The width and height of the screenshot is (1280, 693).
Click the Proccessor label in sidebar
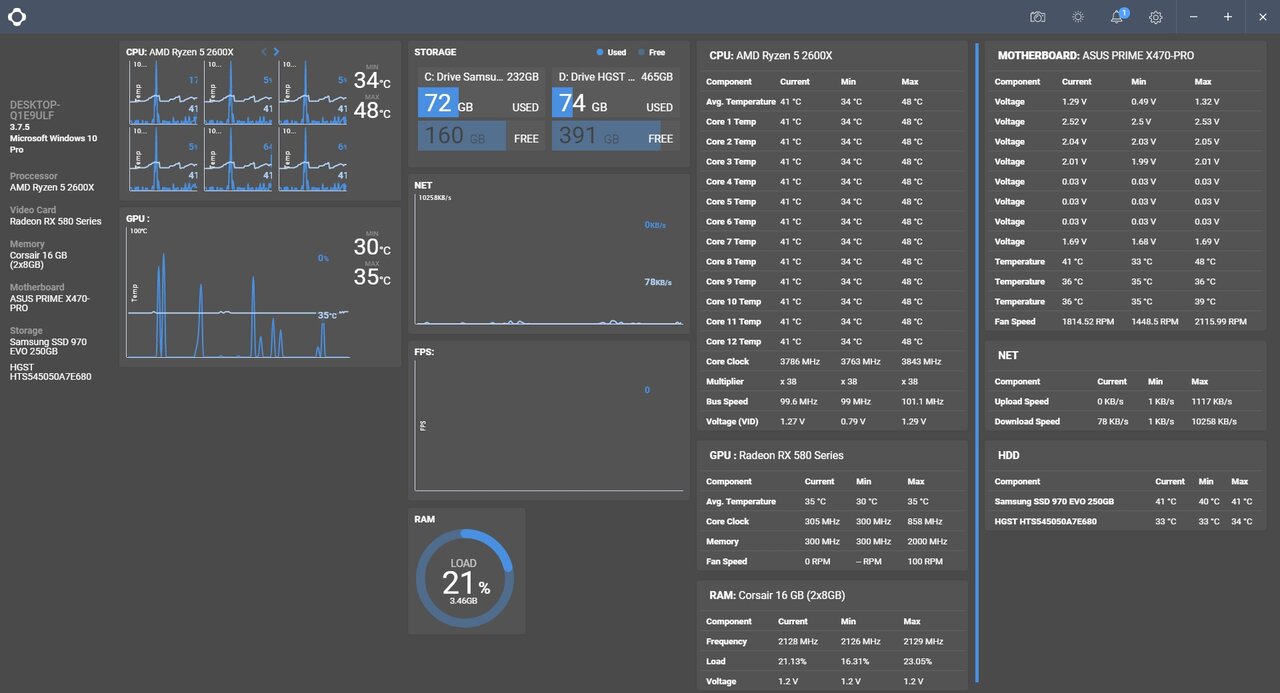click(34, 176)
